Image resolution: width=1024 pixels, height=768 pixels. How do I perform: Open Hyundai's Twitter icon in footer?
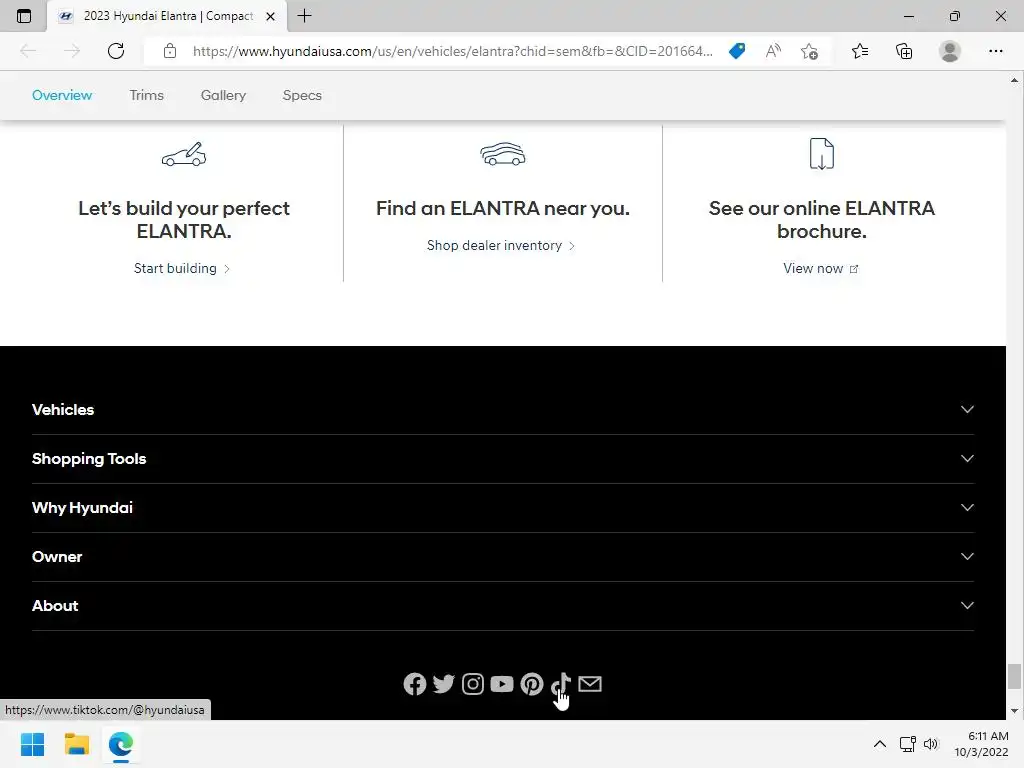[x=443, y=684]
